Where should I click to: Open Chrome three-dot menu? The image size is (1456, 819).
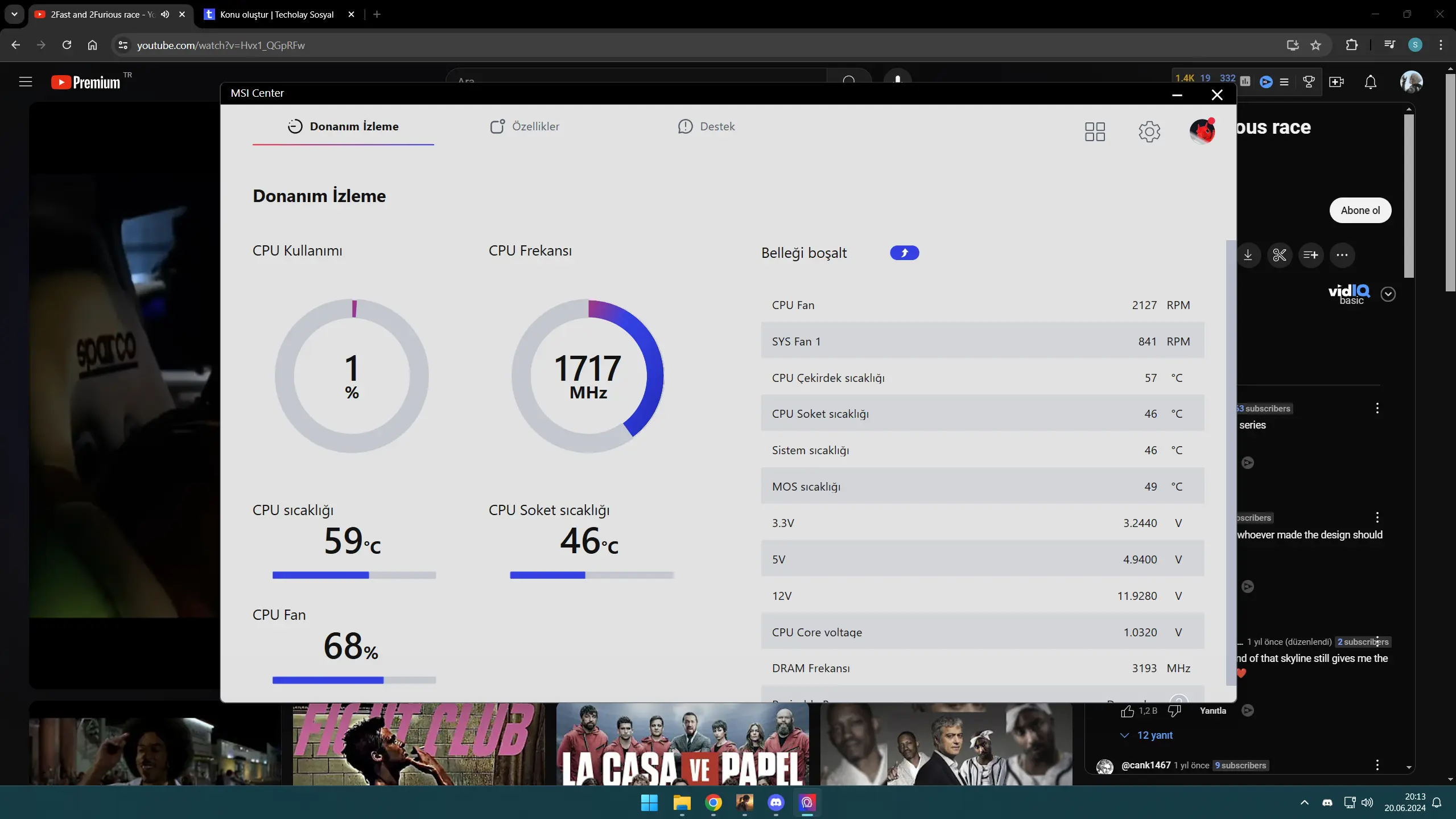[1441, 45]
